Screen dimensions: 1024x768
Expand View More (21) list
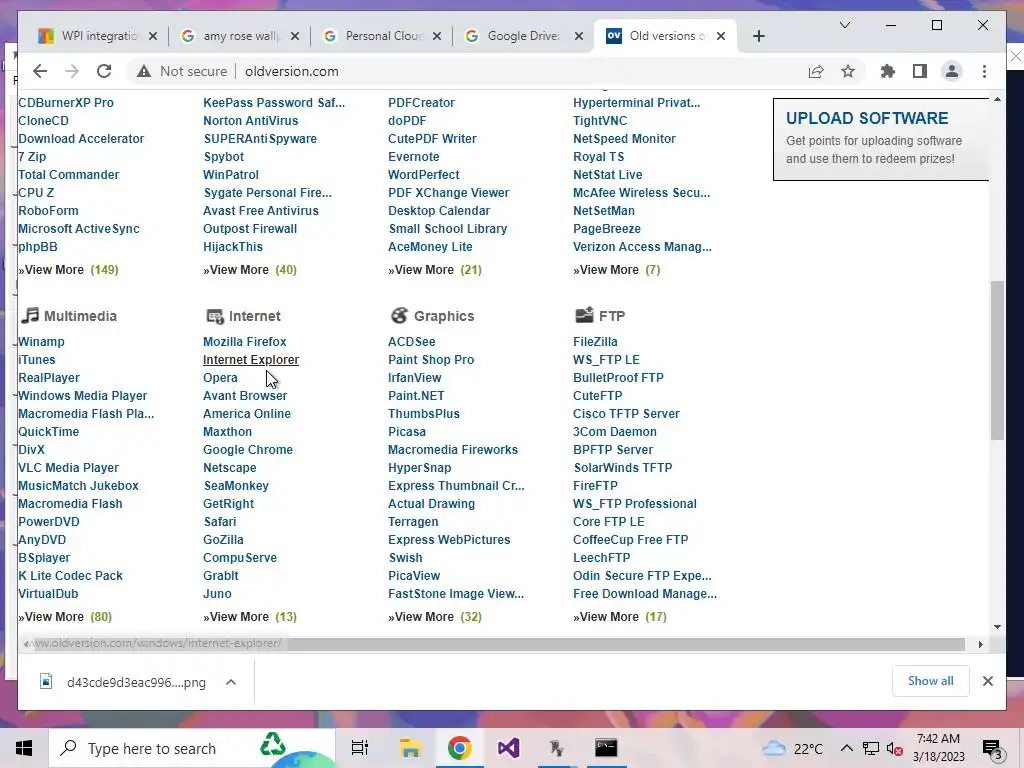point(435,270)
